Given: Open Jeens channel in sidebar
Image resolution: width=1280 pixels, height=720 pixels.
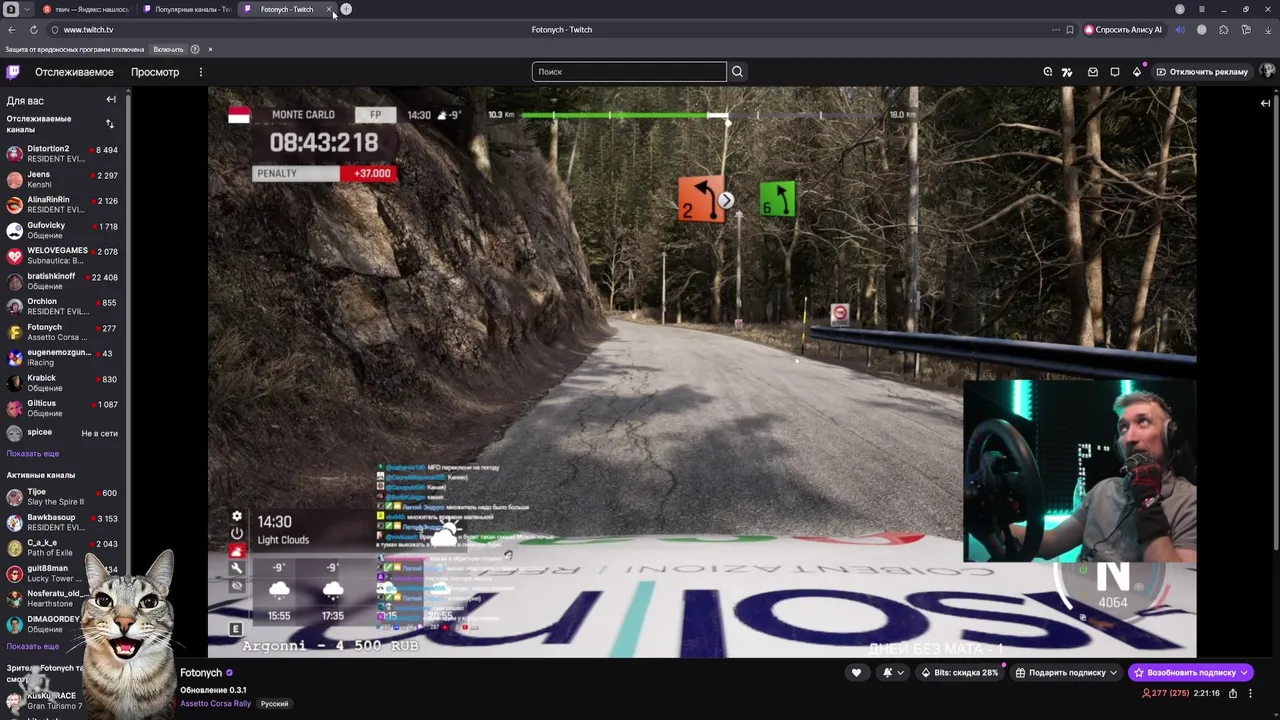Looking at the screenshot, I should coord(62,179).
